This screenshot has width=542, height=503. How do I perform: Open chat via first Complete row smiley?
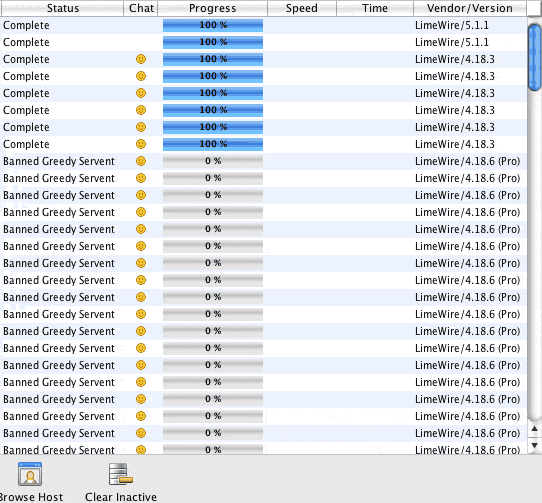point(141,59)
